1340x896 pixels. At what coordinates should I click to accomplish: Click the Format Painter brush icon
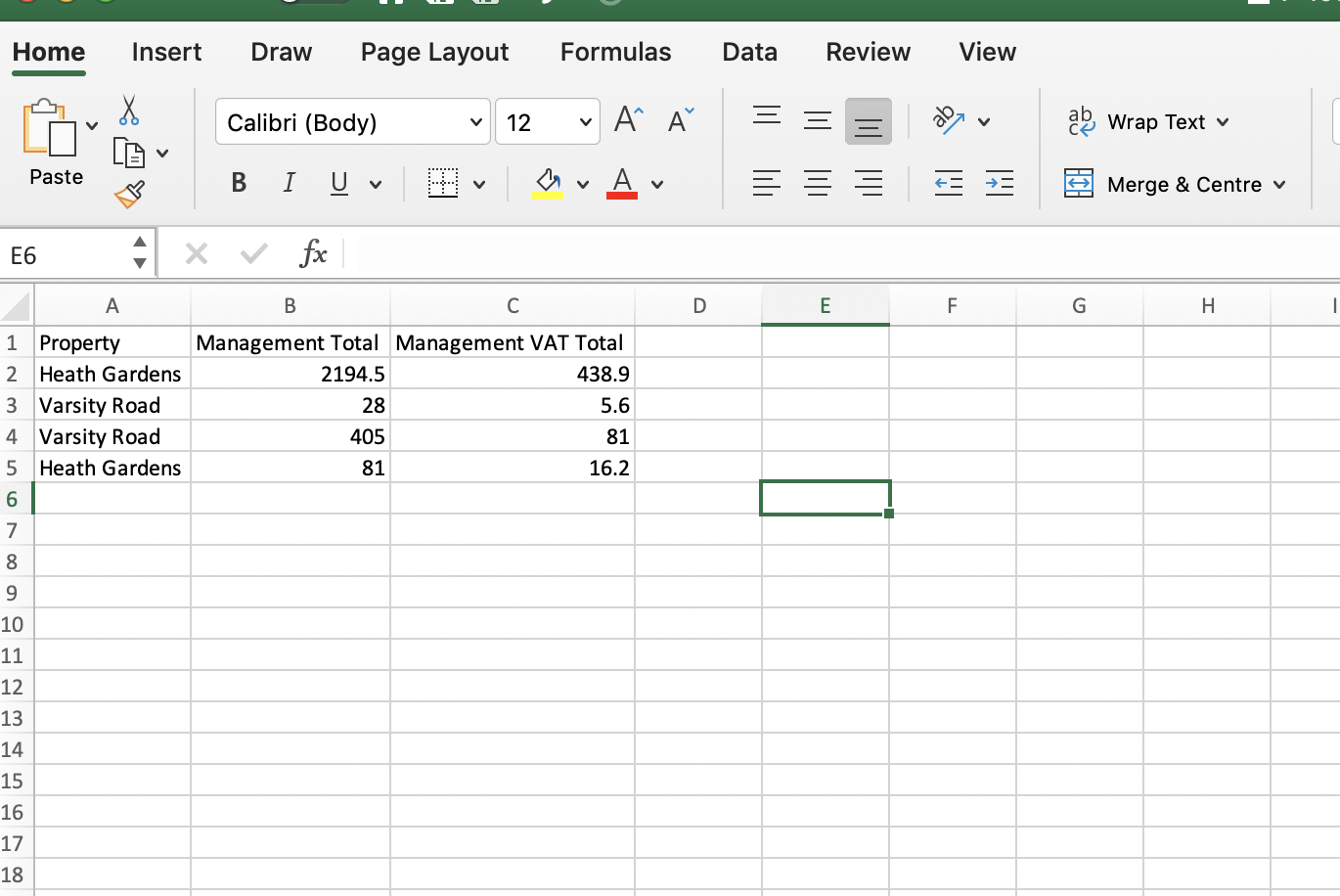point(129,195)
